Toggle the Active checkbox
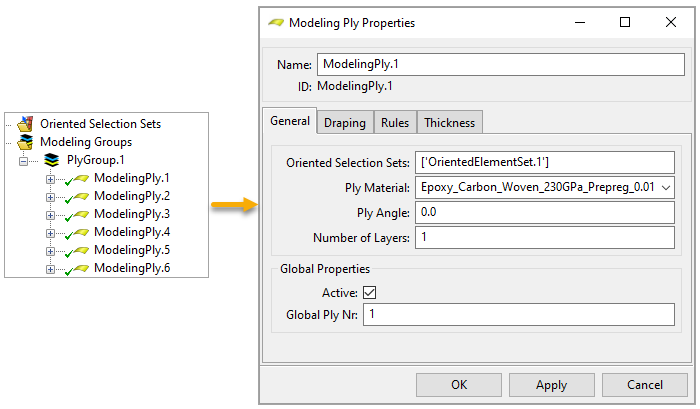 point(370,292)
